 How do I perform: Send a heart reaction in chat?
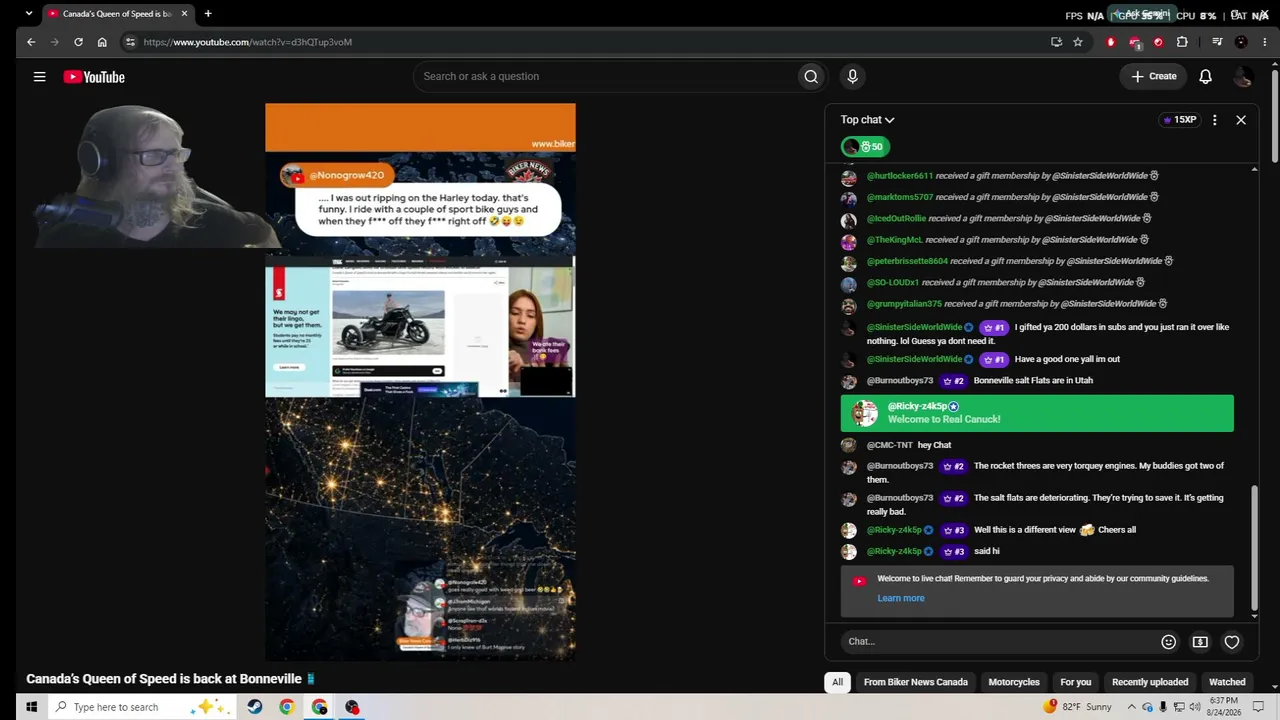(1232, 642)
